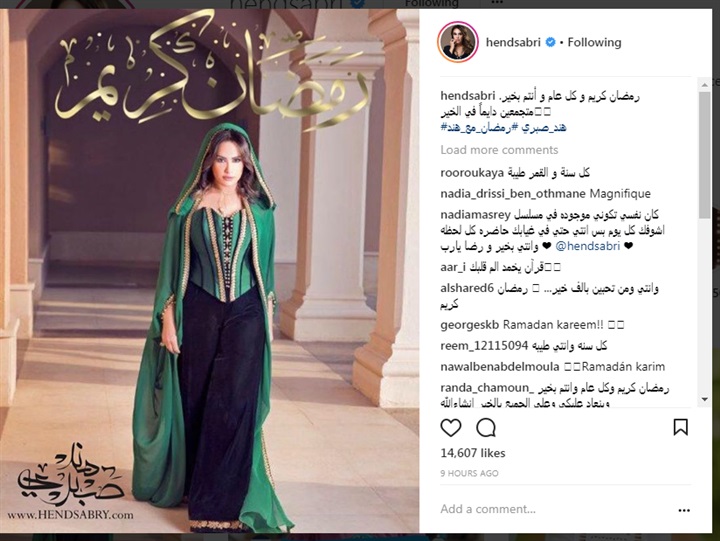The height and width of the screenshot is (541, 720).
Task: Open the comment speech bubble icon
Action: coord(486,428)
